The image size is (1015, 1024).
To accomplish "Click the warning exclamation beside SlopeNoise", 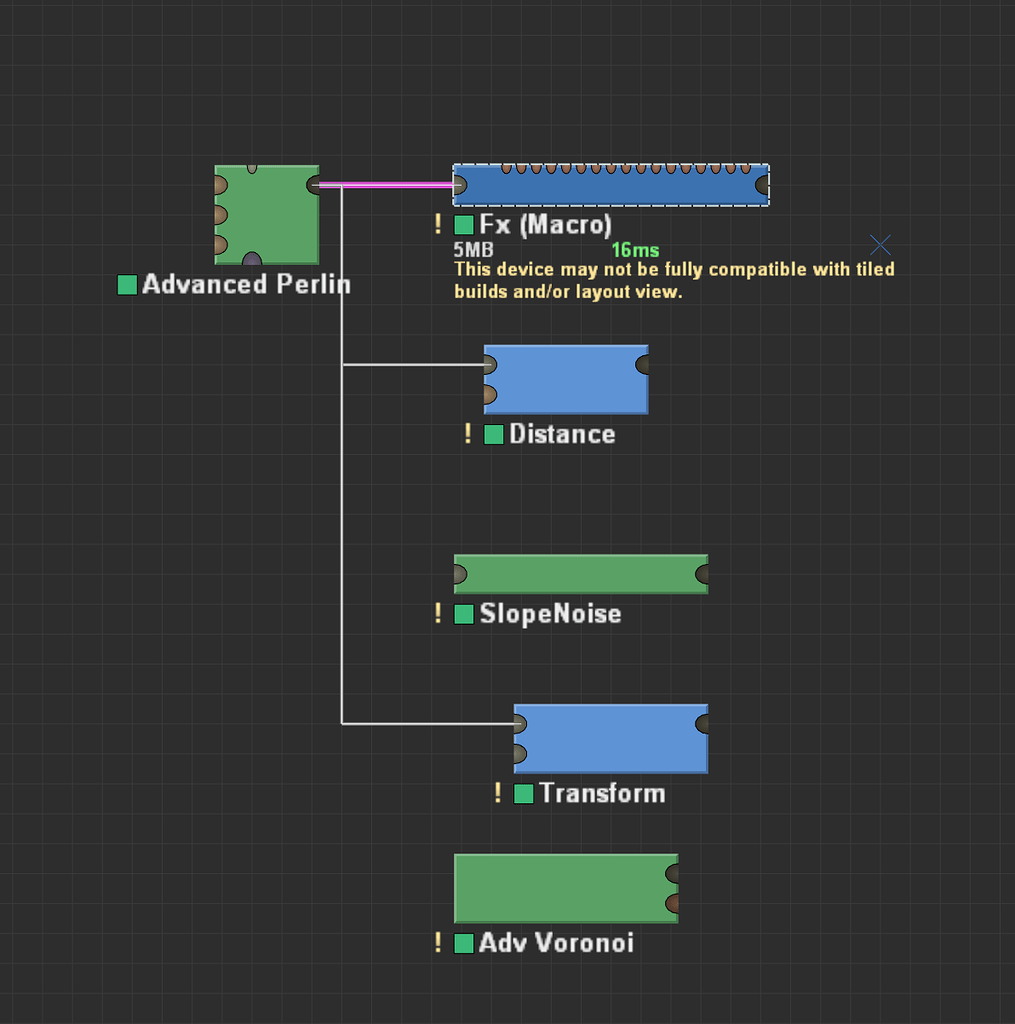I will pyautogui.click(x=437, y=614).
